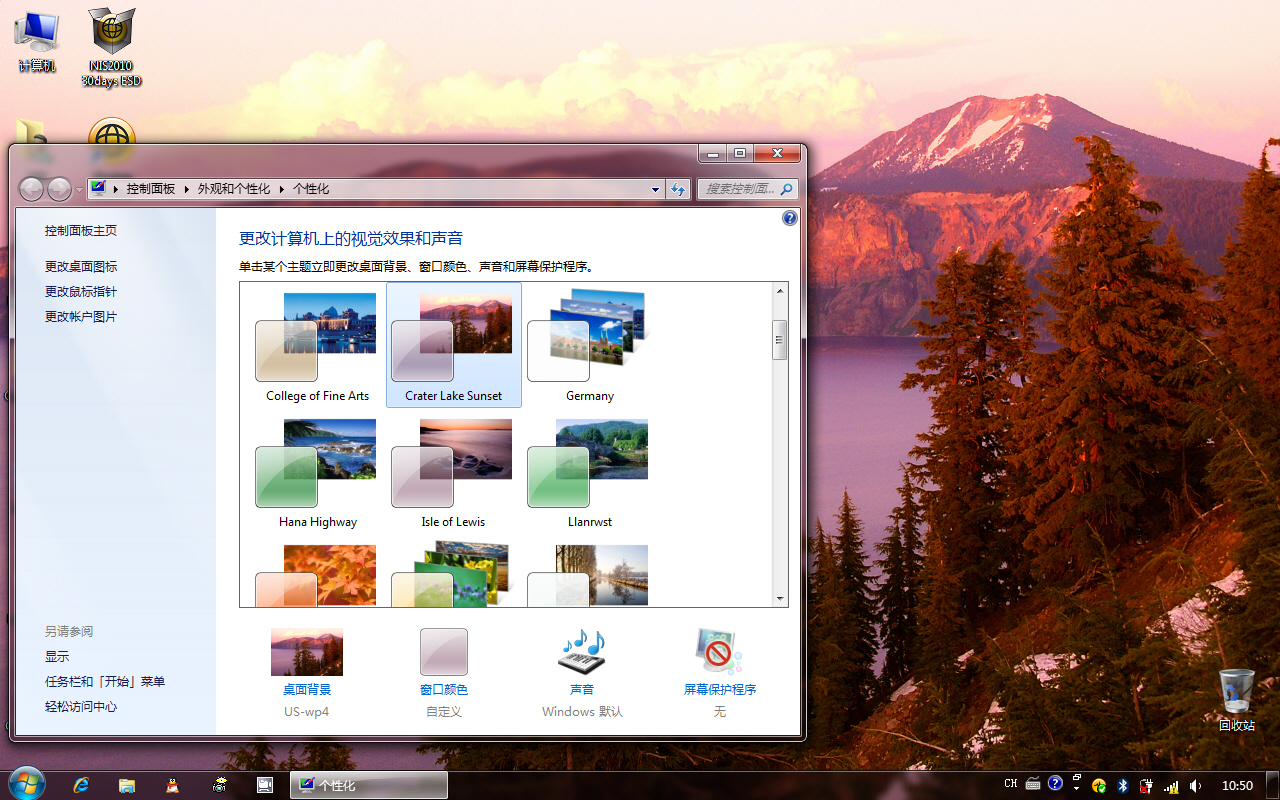The height and width of the screenshot is (800, 1280).
Task: Select the autumn leaves theme thumbnail
Action: click(x=317, y=575)
